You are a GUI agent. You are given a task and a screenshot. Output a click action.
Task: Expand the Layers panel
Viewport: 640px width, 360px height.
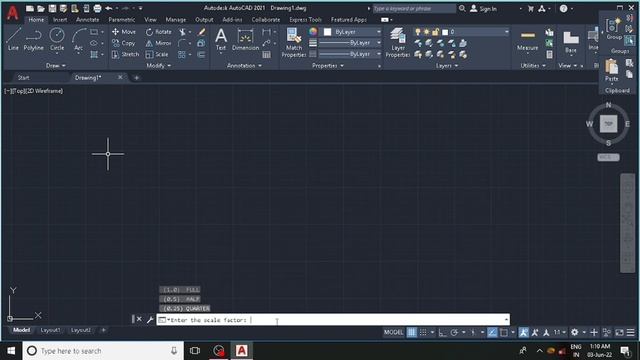click(447, 65)
